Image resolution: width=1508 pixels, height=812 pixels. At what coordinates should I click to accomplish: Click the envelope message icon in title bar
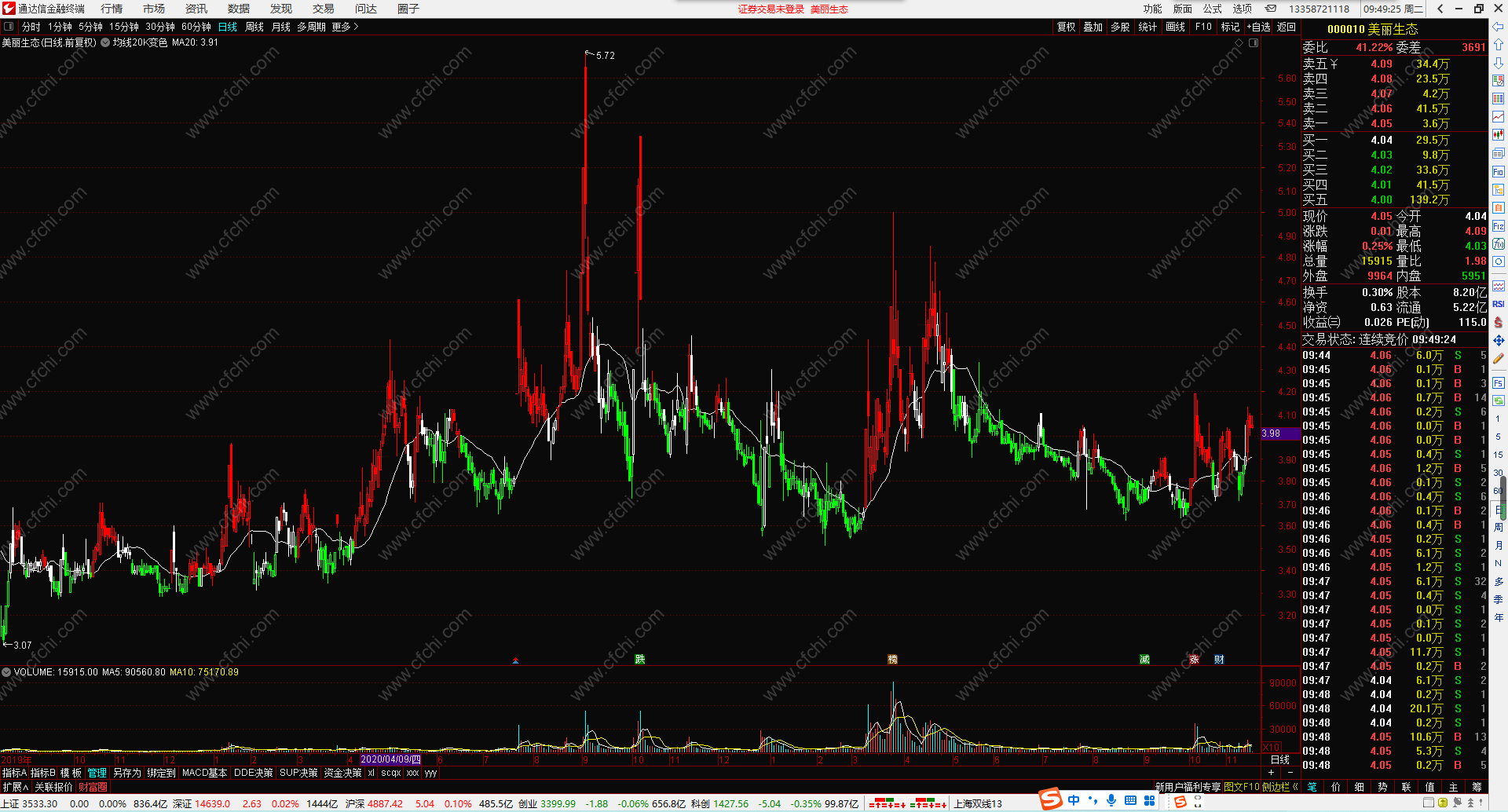point(1271,9)
